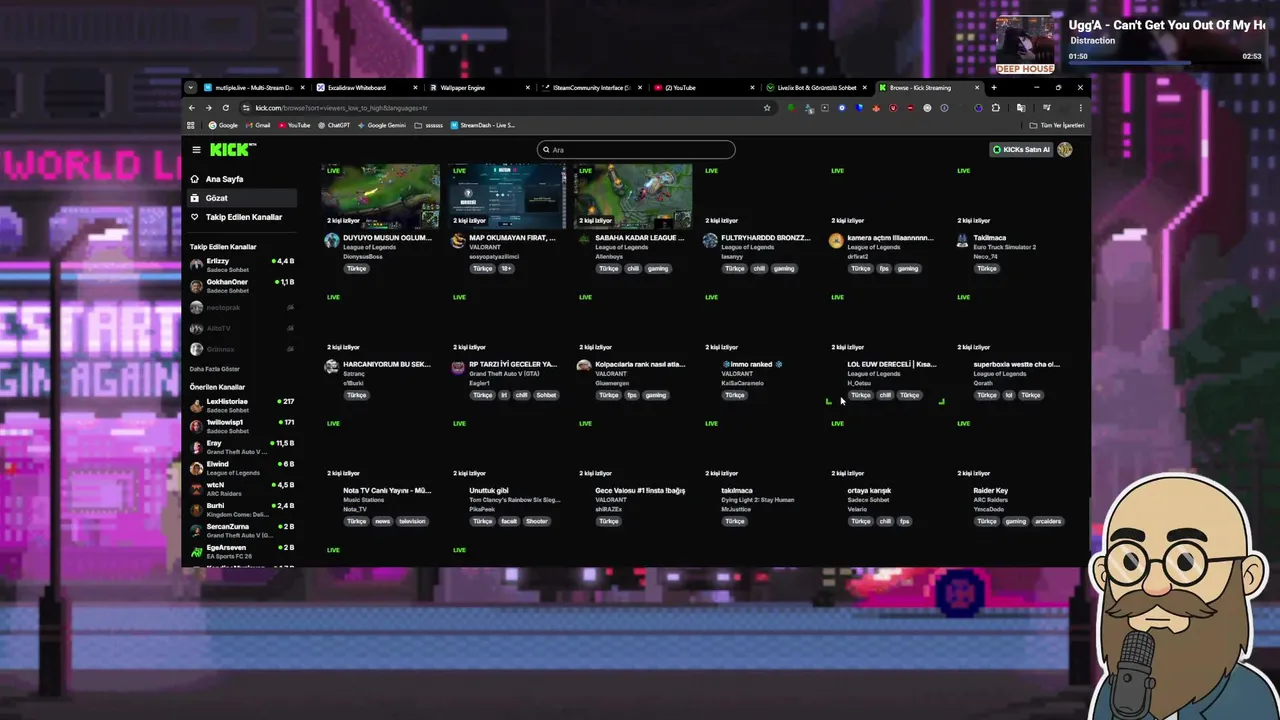Screen dimensions: 1280x720
Task: Open the ChatGPT bookmark
Action: pyautogui.click(x=333, y=126)
